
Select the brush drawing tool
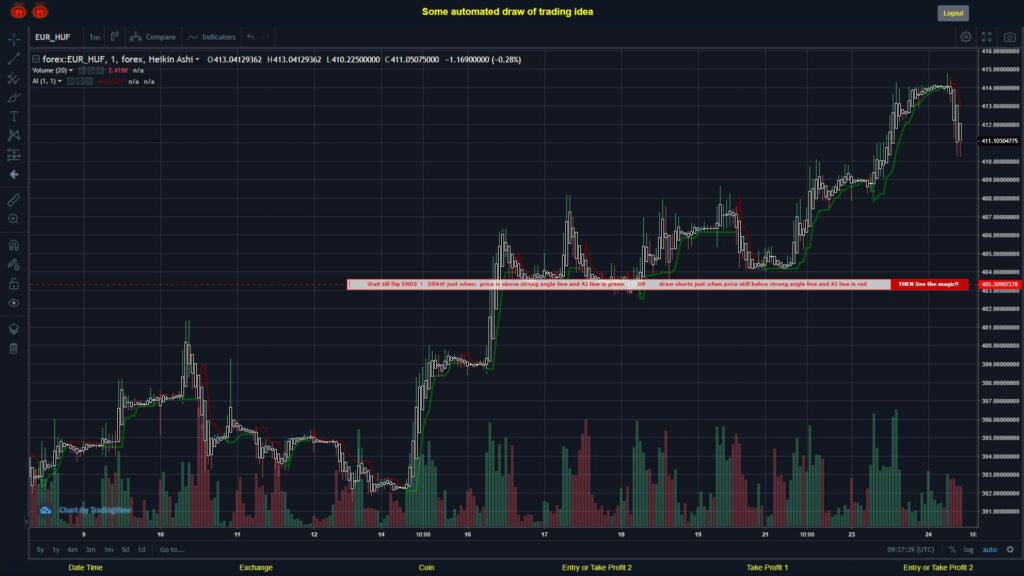pos(14,97)
